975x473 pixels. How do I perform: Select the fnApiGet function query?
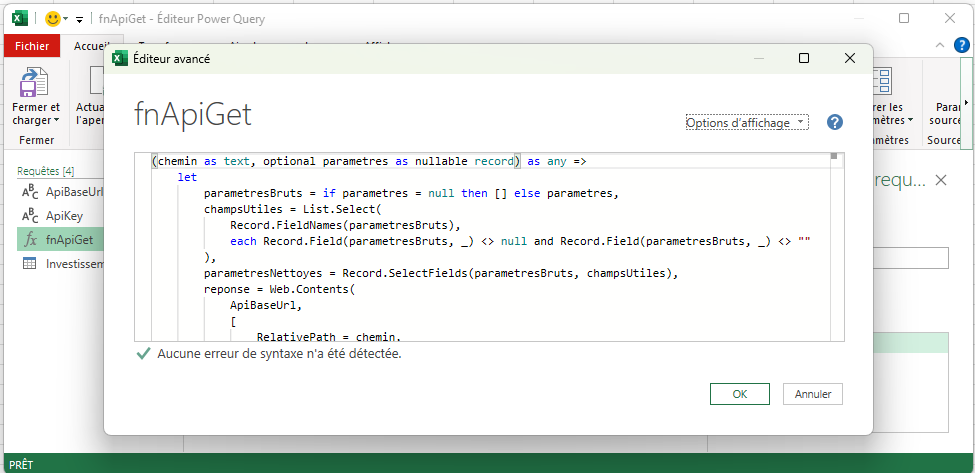61,240
